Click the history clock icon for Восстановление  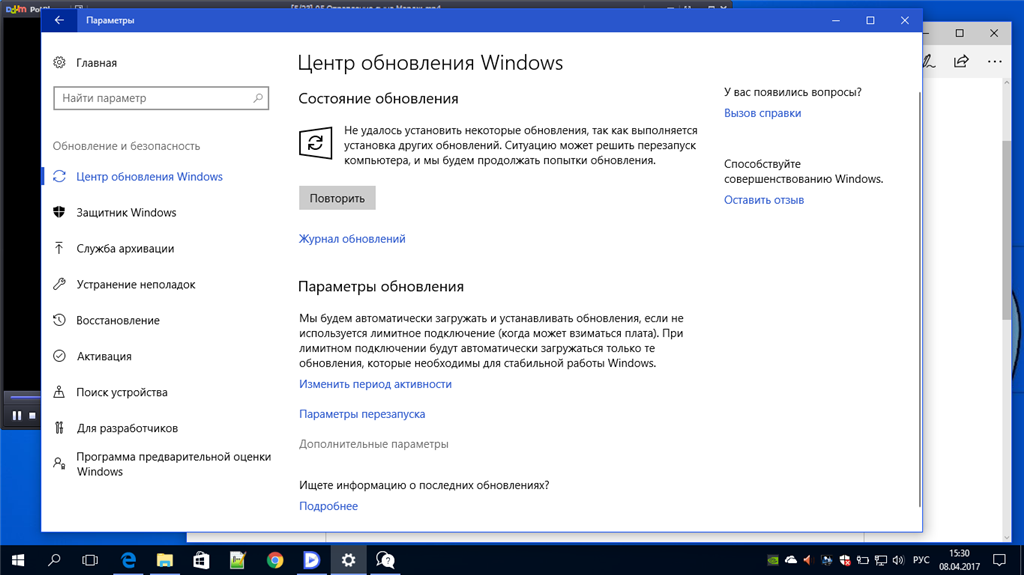59,320
